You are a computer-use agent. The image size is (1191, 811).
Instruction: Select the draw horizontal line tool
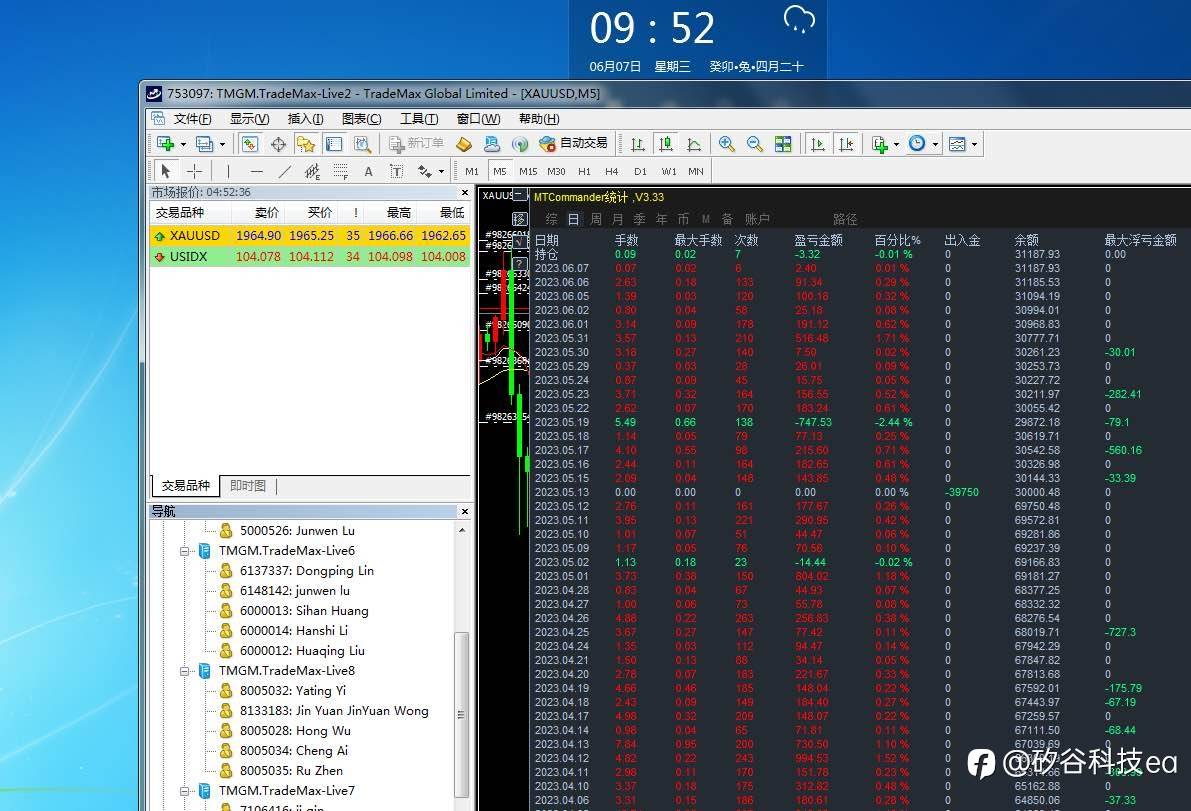coord(257,171)
